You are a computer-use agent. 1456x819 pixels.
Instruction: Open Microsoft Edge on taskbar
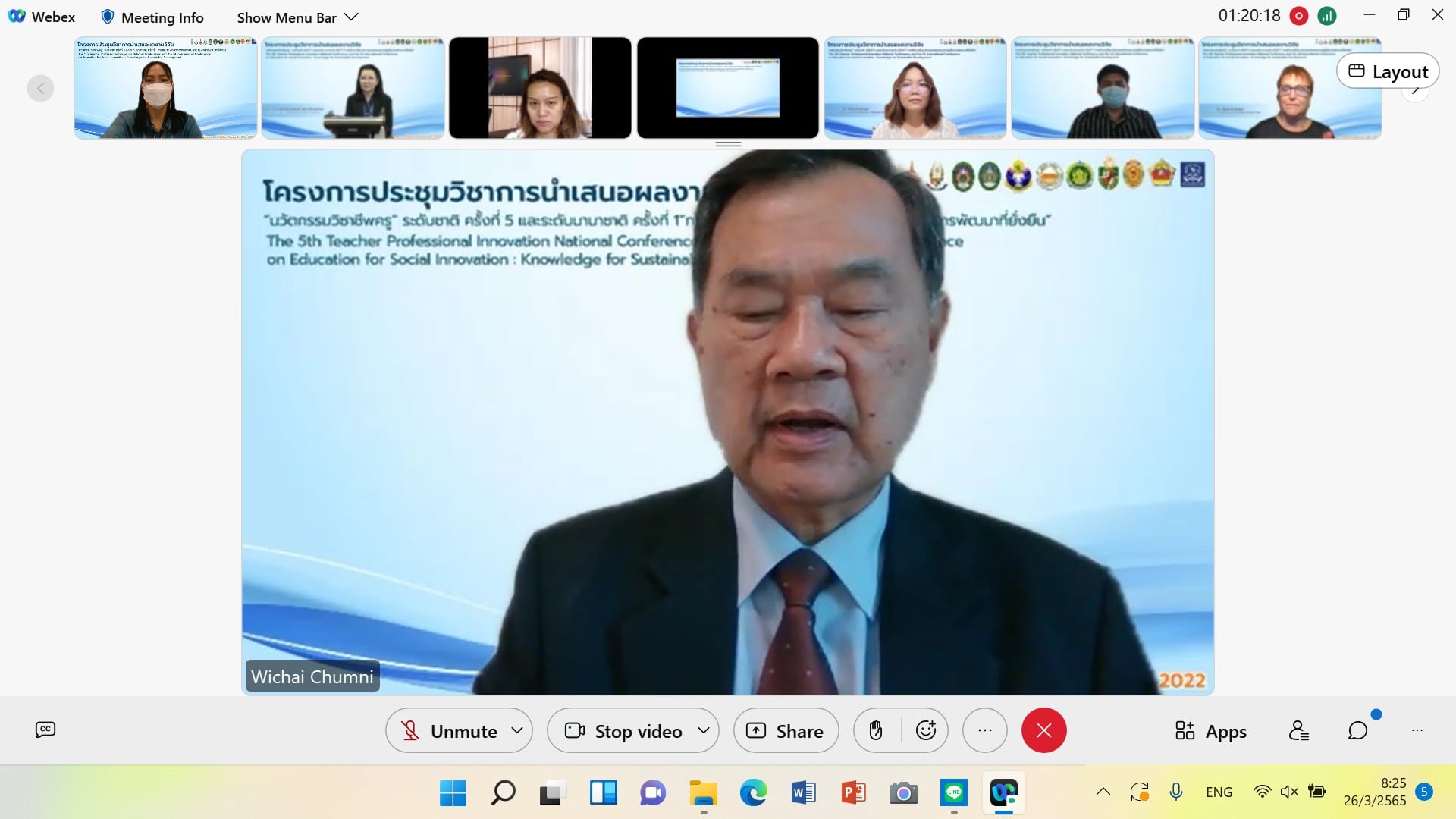click(x=753, y=793)
